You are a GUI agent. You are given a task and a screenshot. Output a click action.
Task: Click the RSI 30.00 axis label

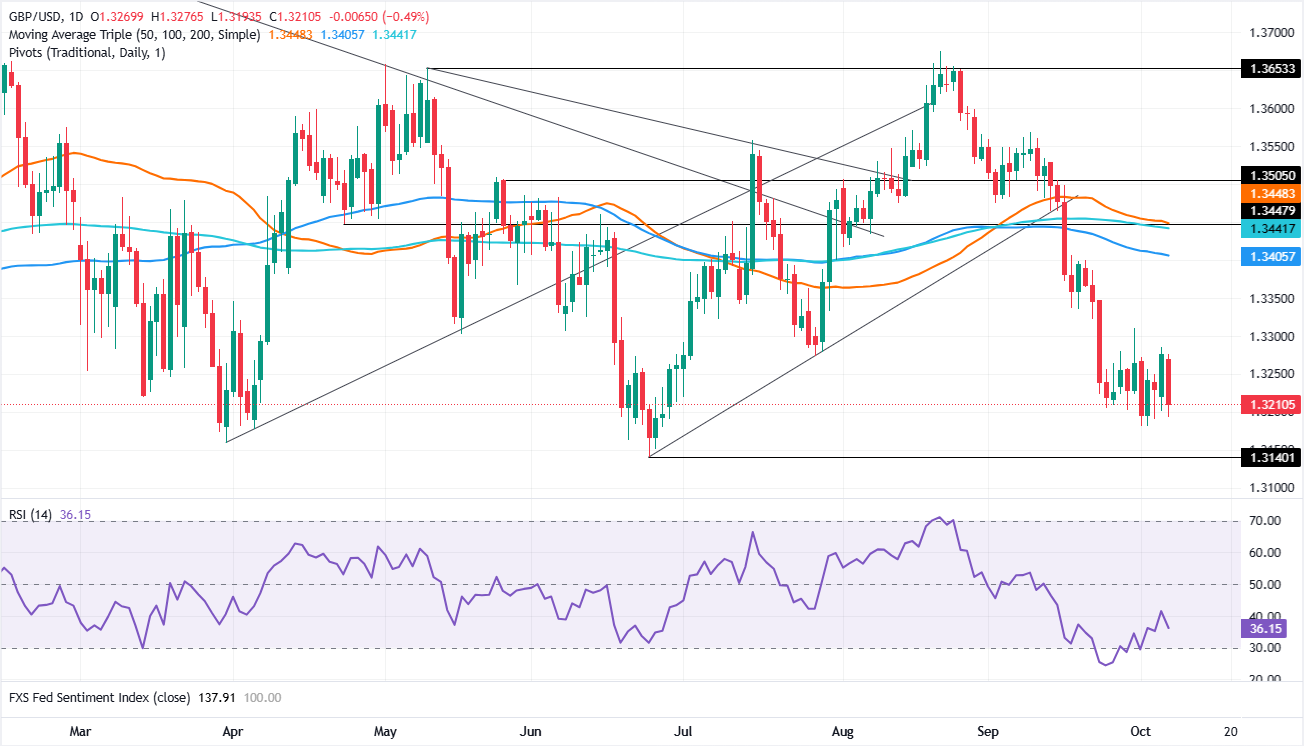click(1263, 648)
